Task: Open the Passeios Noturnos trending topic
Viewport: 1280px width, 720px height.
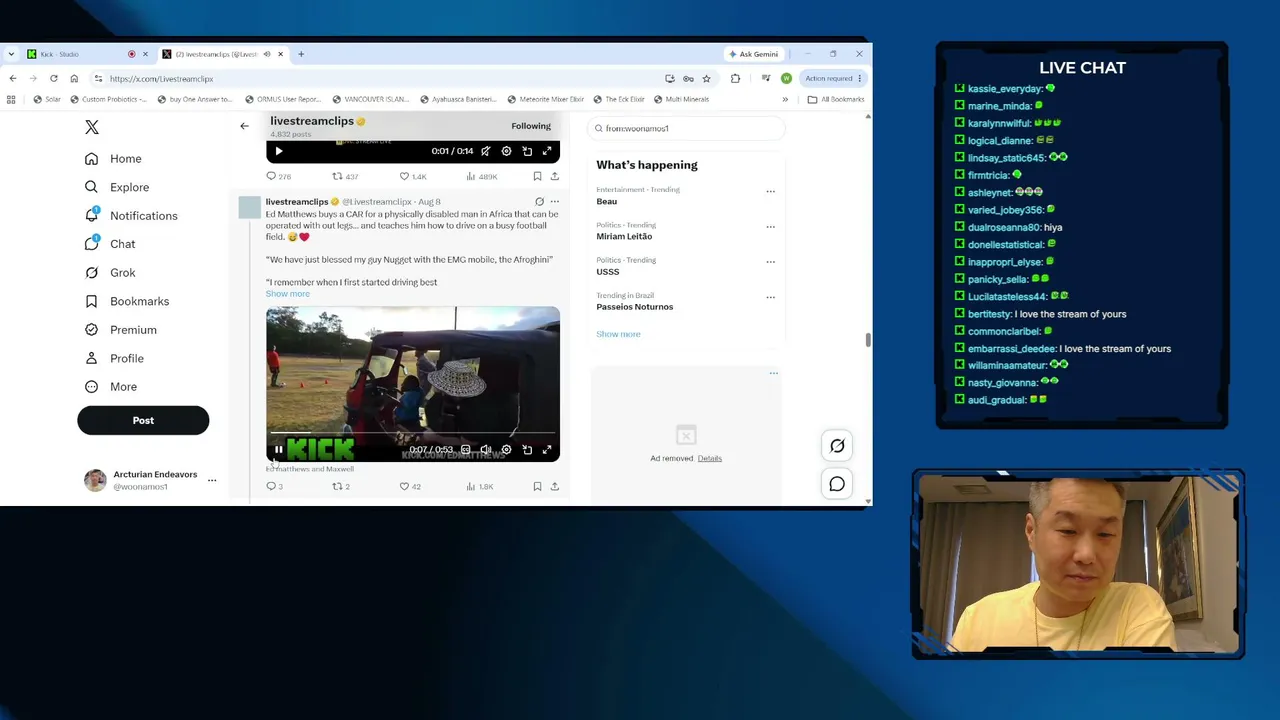Action: 635,307
